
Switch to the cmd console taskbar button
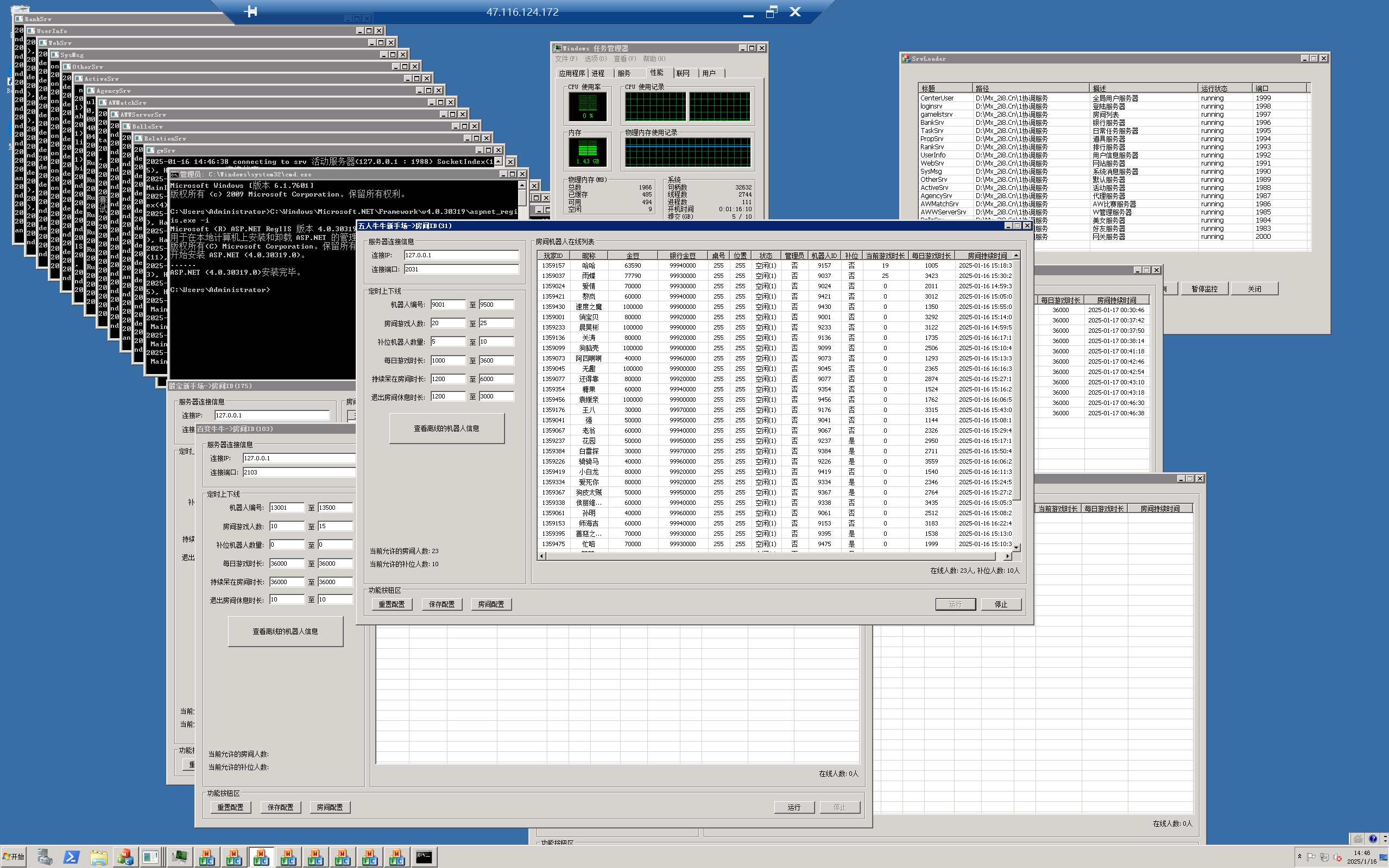[x=424, y=857]
